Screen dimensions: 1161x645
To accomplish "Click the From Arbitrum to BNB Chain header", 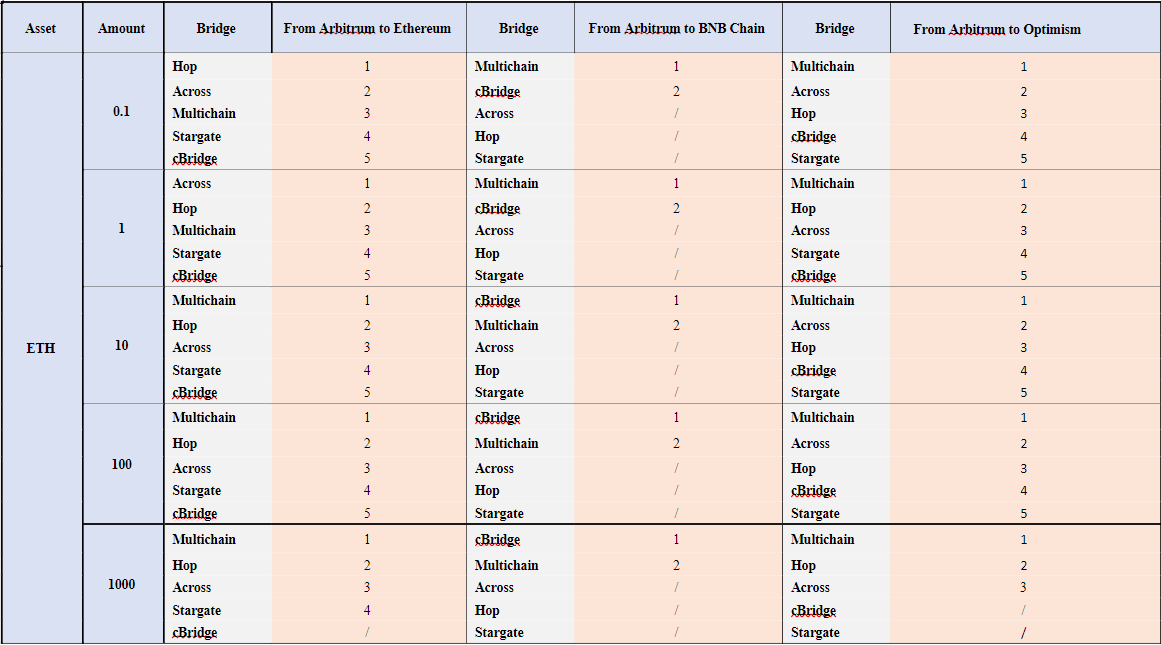I will coord(677,28).
